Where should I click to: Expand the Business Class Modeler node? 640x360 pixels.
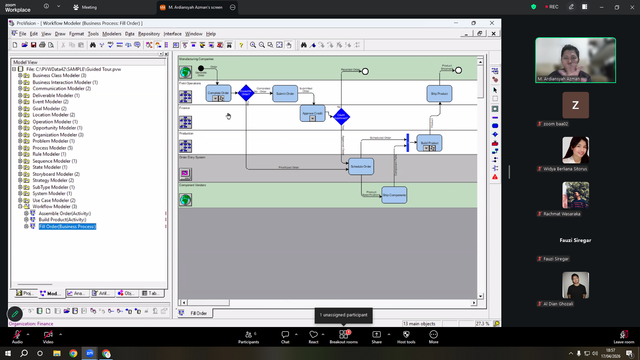tap(20, 76)
